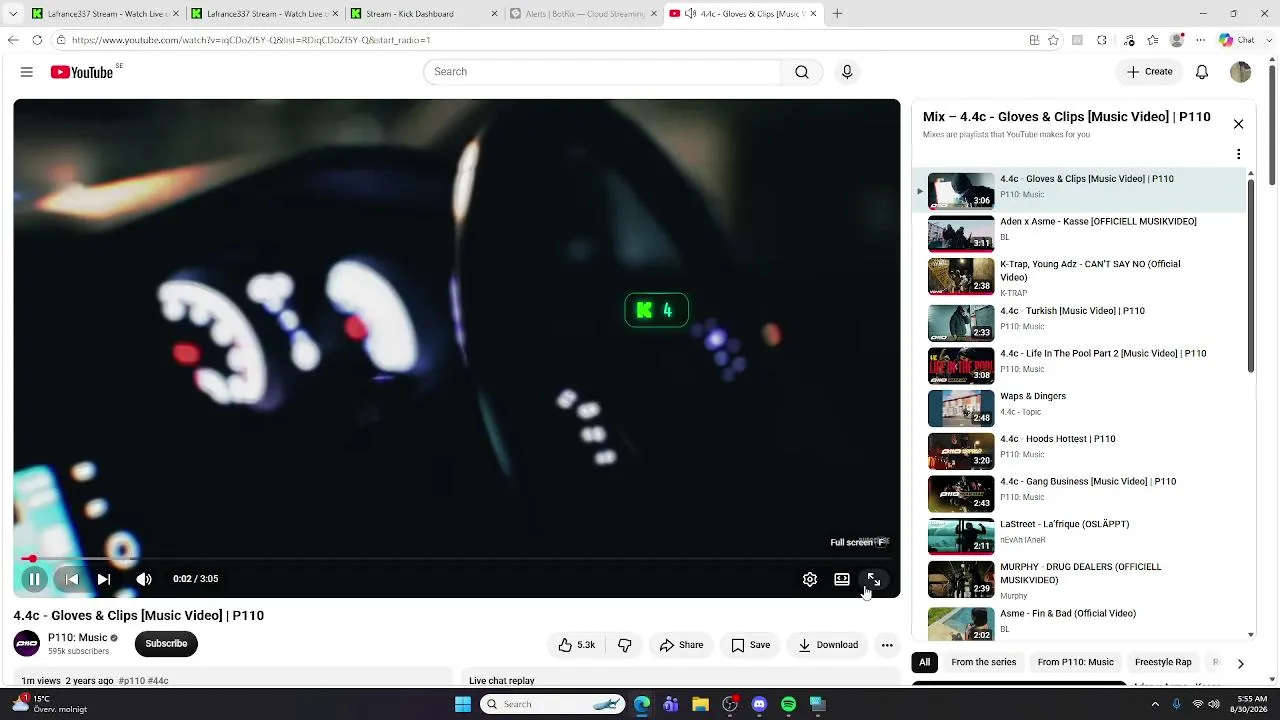
Task: Open a new browser tab
Action: (x=837, y=14)
